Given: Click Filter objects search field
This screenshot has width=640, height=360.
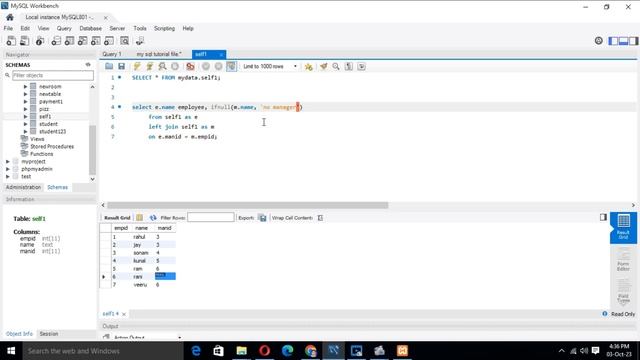Looking at the screenshot, I should pos(53,75).
